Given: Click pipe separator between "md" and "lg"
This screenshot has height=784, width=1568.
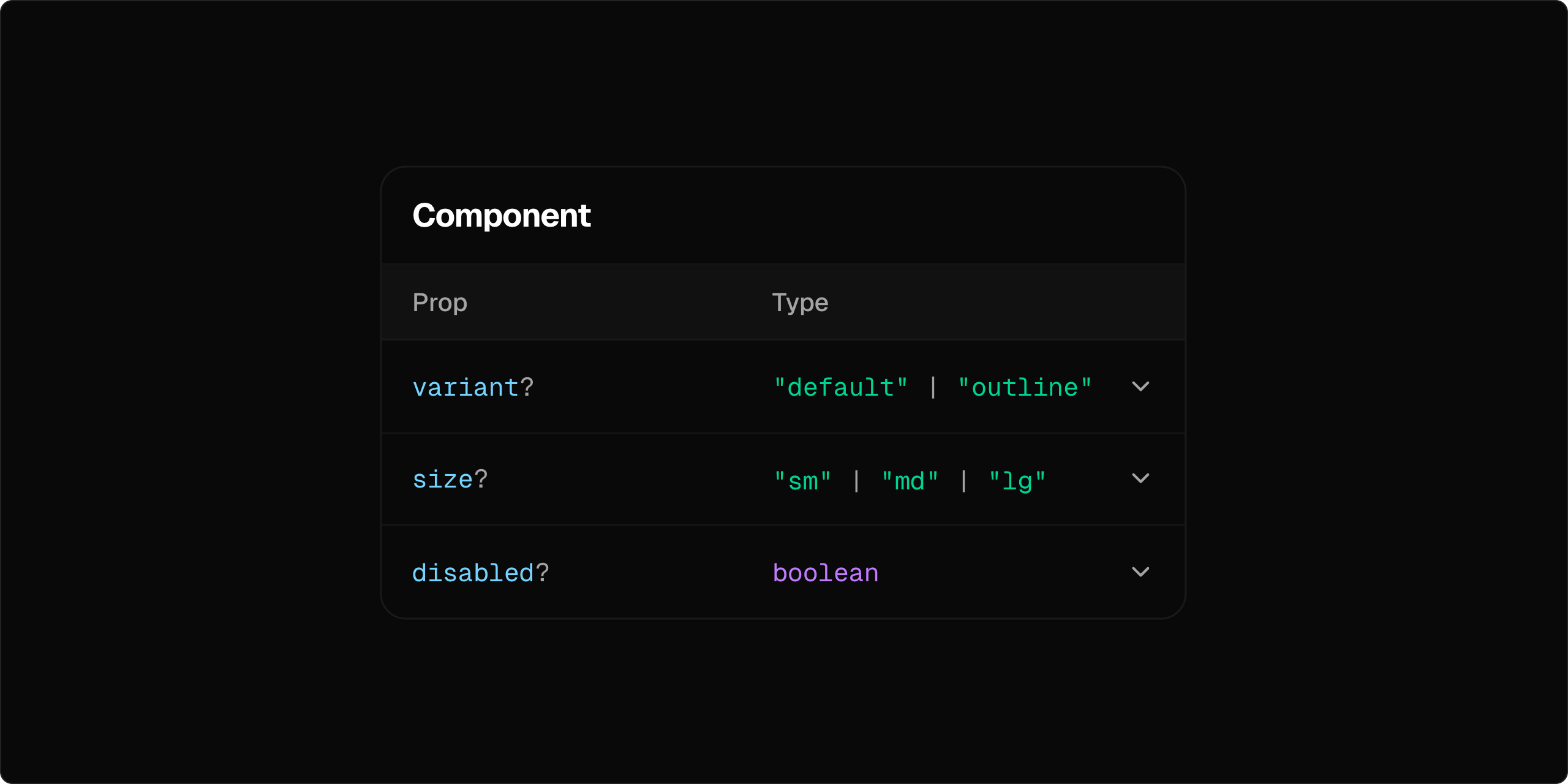Looking at the screenshot, I should [x=963, y=481].
